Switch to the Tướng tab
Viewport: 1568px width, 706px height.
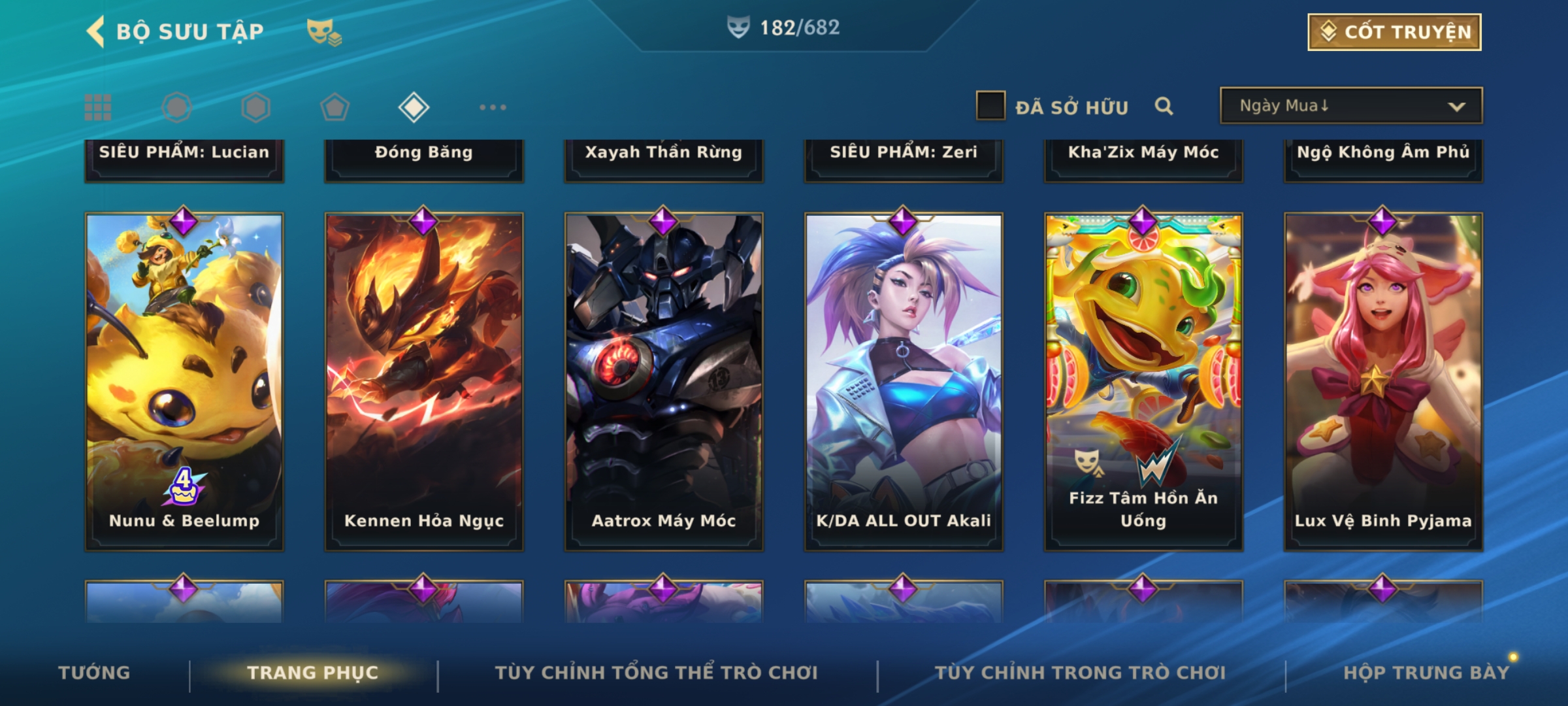point(94,672)
